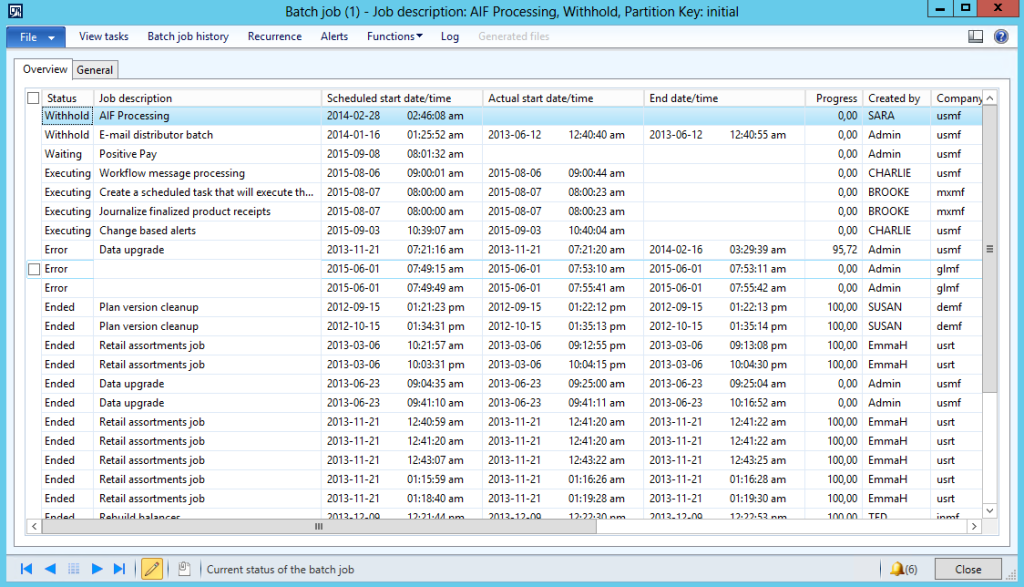This screenshot has width=1024, height=587.
Task: Click the vertical scrollbar up arrow
Action: pos(990,98)
